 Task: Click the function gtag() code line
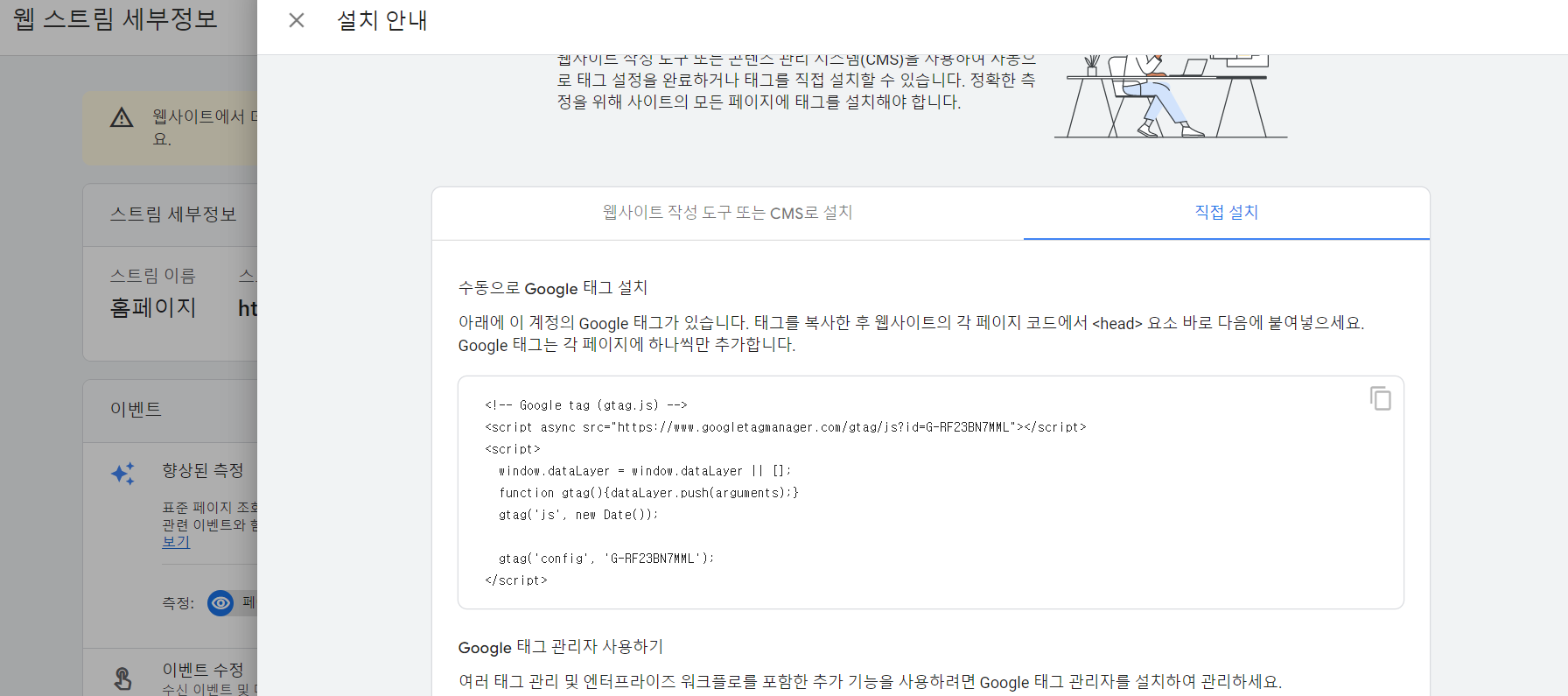tap(648, 493)
